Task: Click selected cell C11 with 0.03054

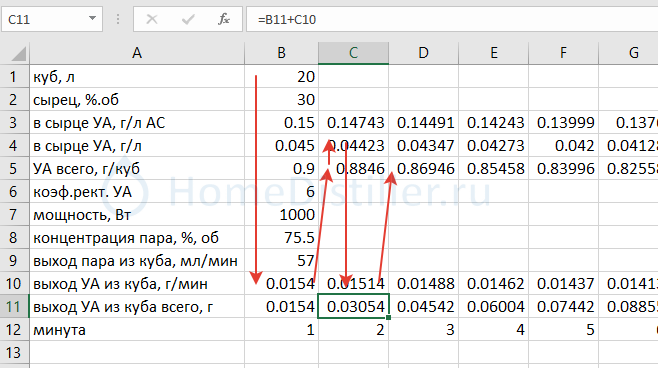Action: click(353, 307)
